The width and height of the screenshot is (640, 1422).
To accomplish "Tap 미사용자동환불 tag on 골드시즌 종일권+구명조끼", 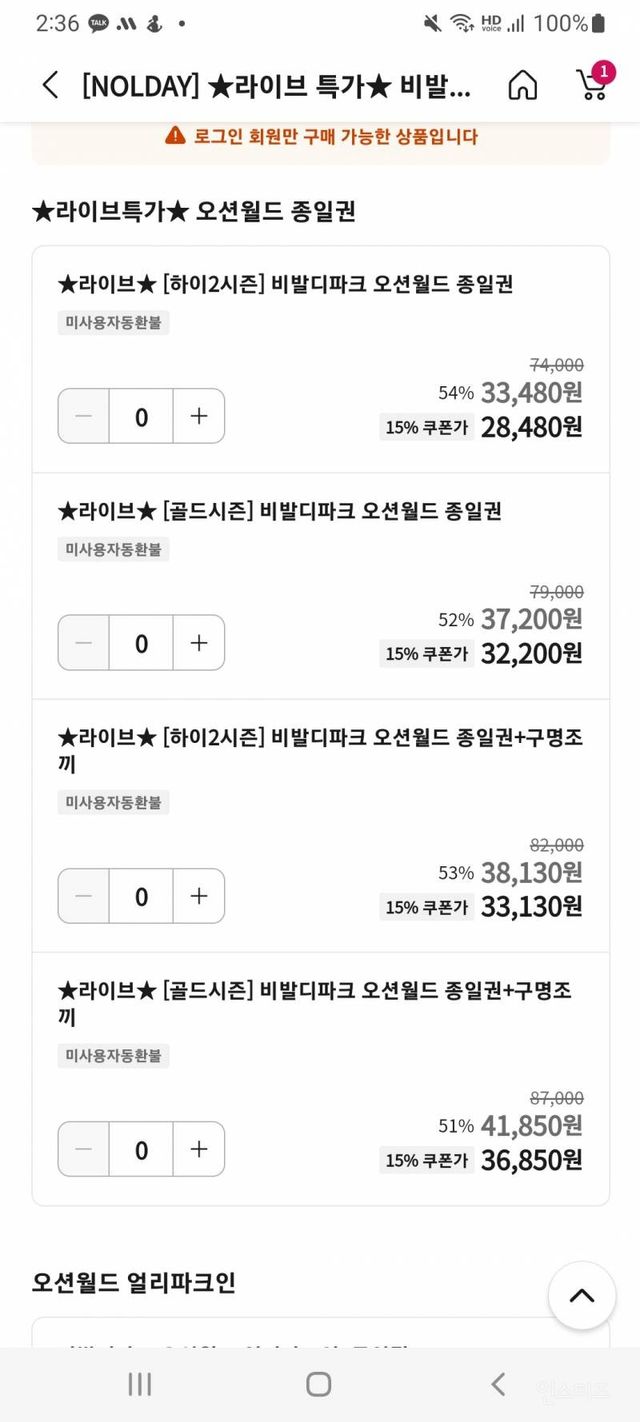I will (114, 1055).
